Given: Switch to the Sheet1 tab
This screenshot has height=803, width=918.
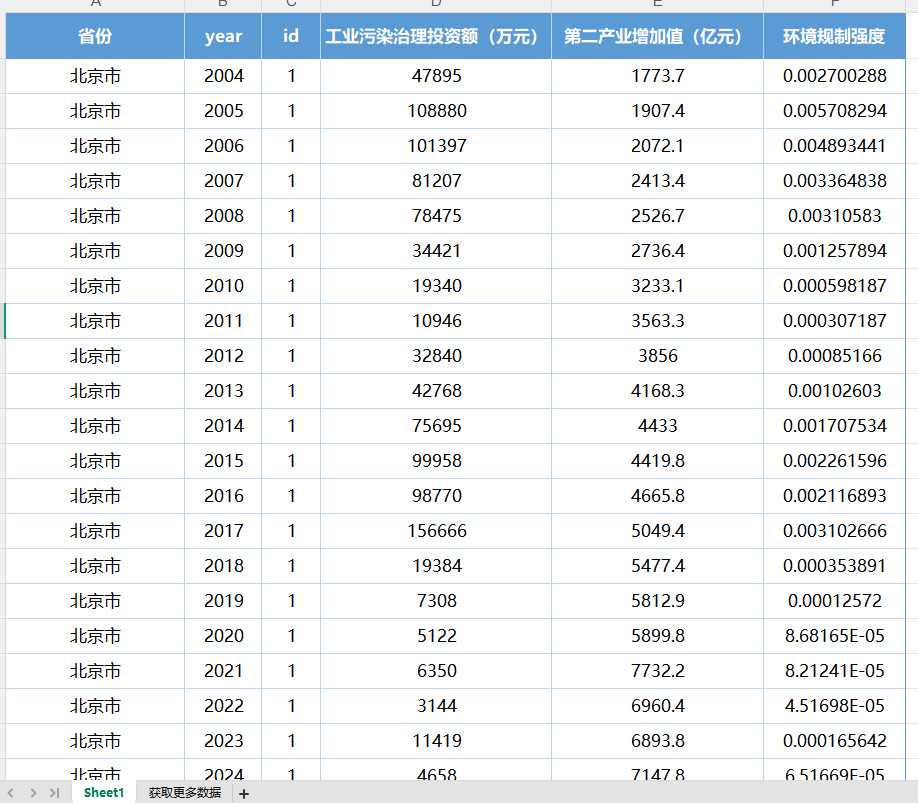Looking at the screenshot, I should click(104, 792).
